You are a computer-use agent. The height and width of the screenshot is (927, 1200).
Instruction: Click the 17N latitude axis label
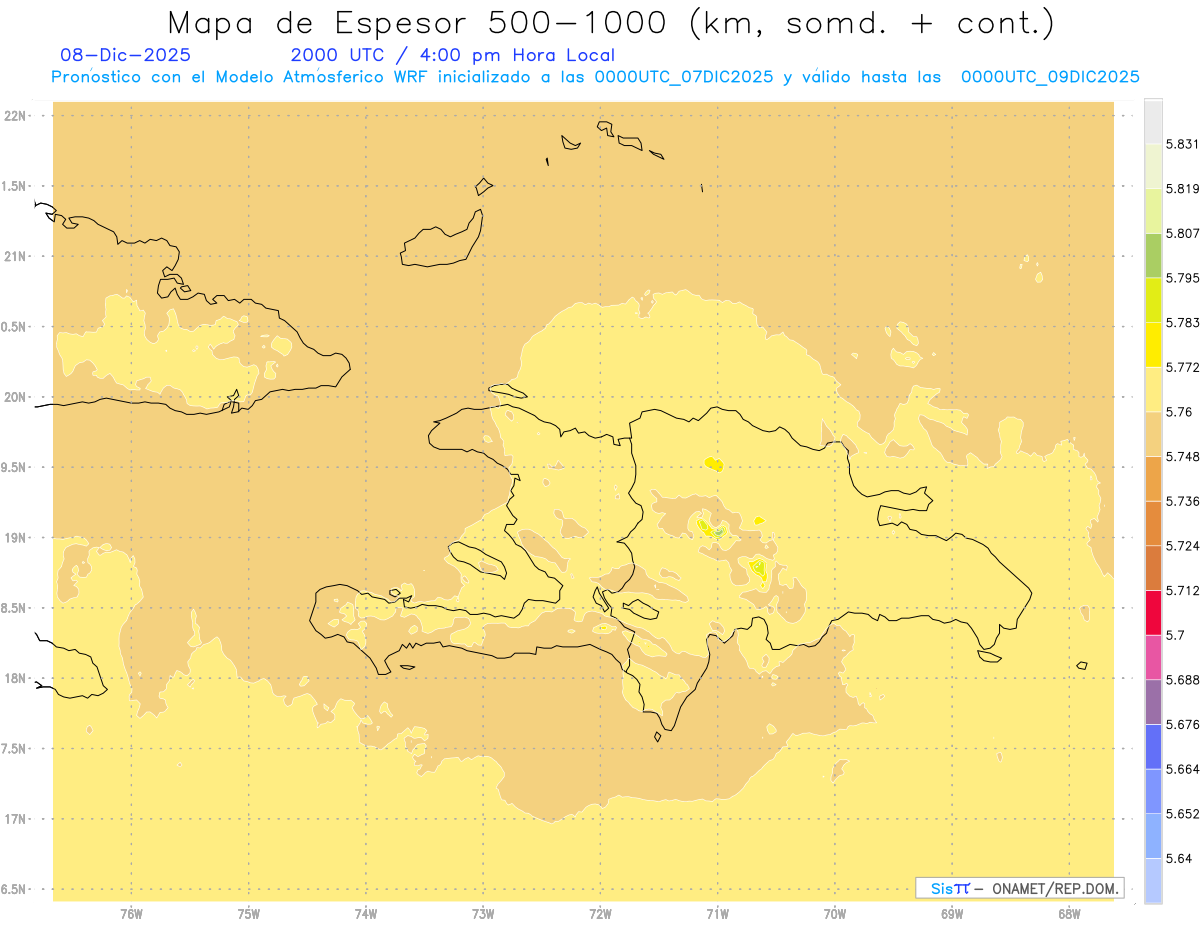pyautogui.click(x=16, y=819)
